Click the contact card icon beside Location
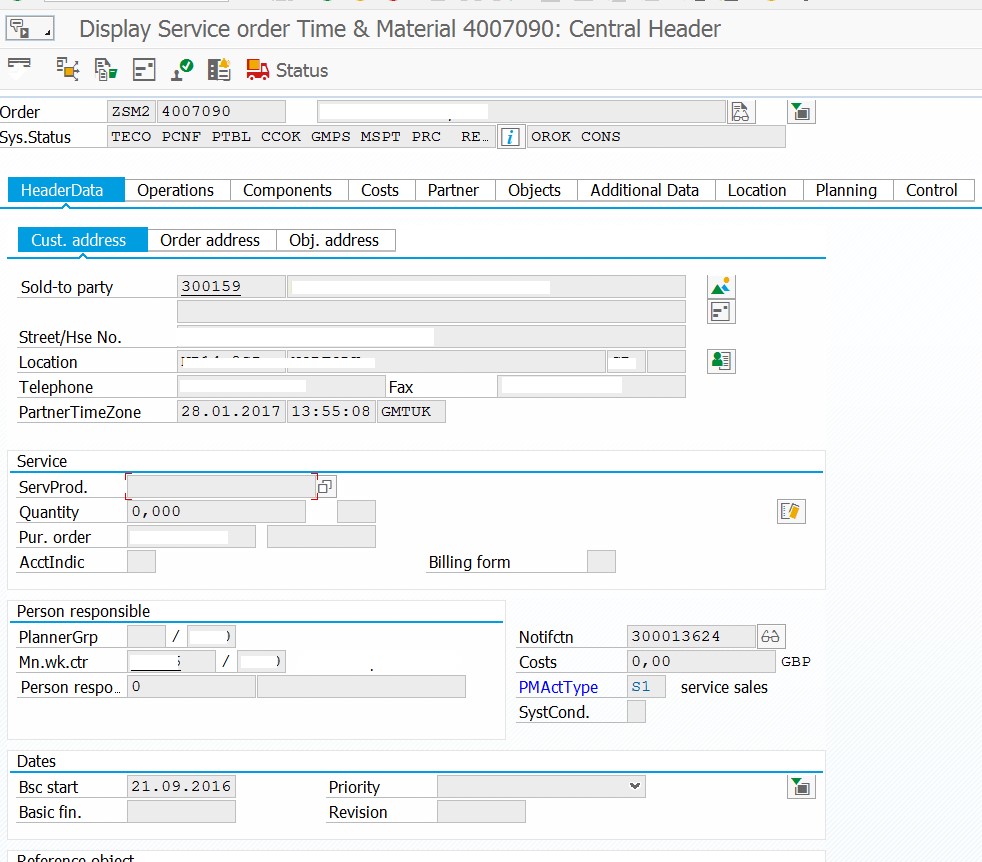Screen dimensions: 982x862 (721, 361)
